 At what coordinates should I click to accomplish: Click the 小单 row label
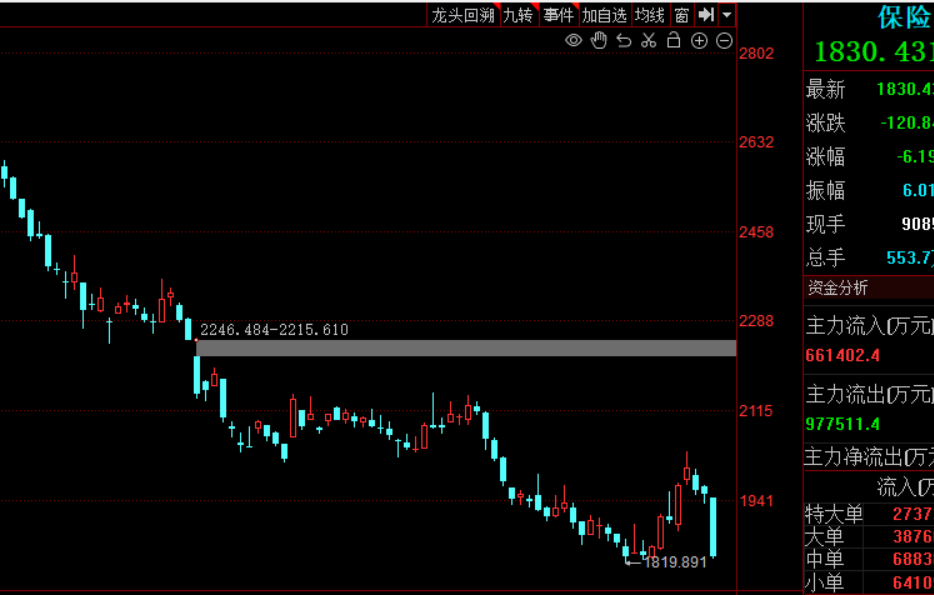click(x=824, y=582)
